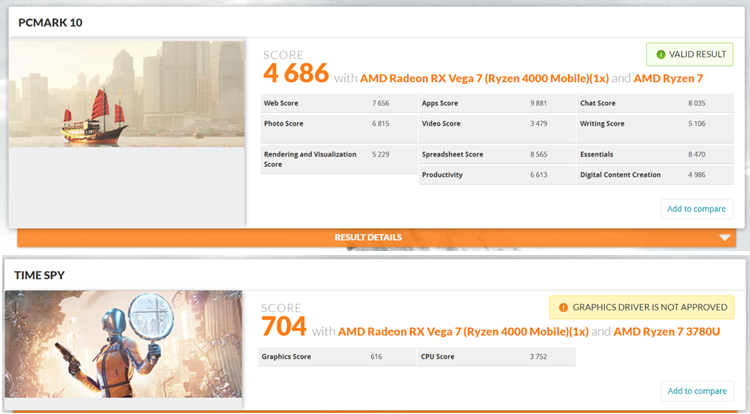Click the Valid Result badge
Viewport: 750px width, 414px height.
(689, 54)
